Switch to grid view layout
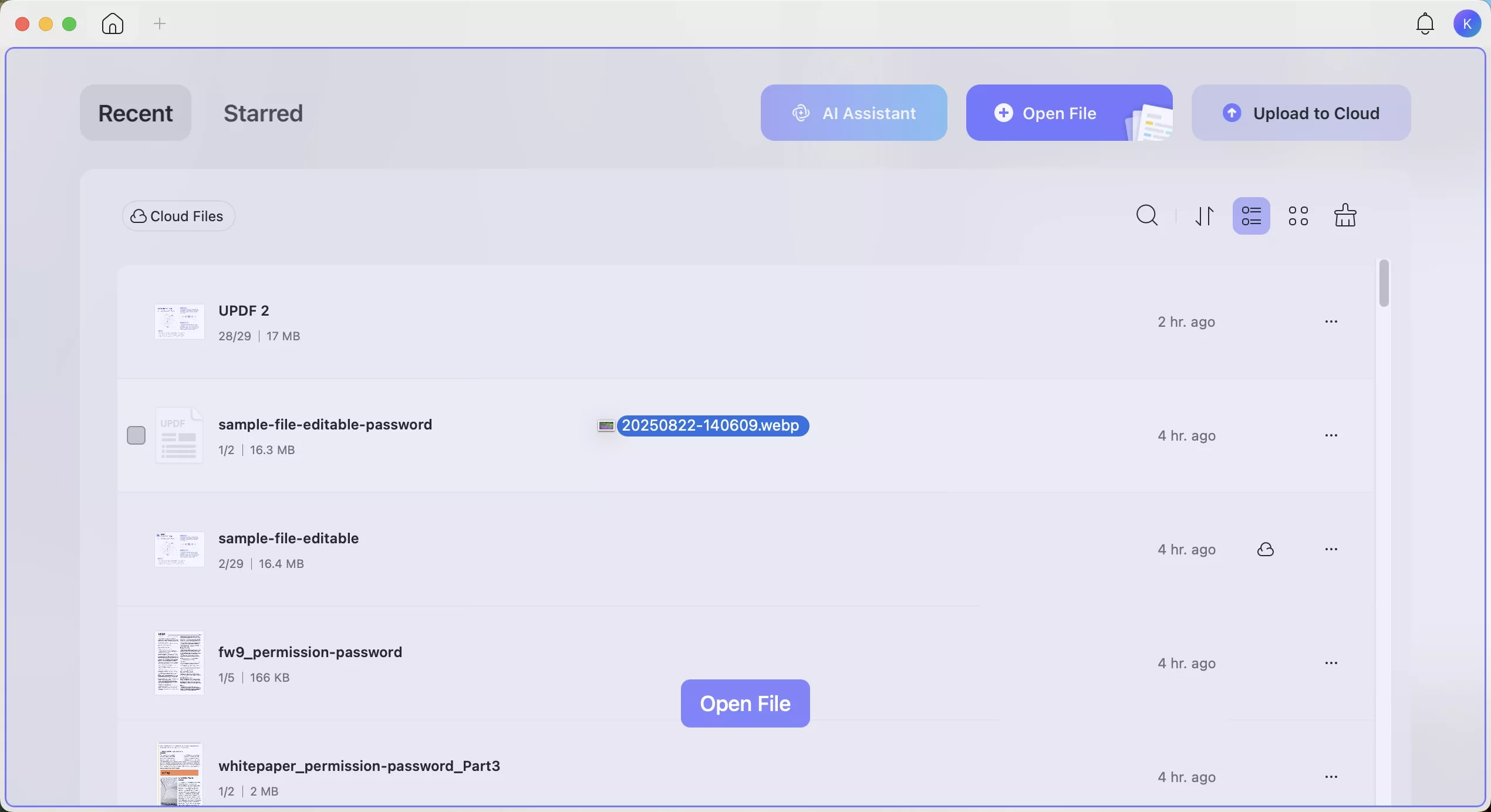 click(1298, 216)
